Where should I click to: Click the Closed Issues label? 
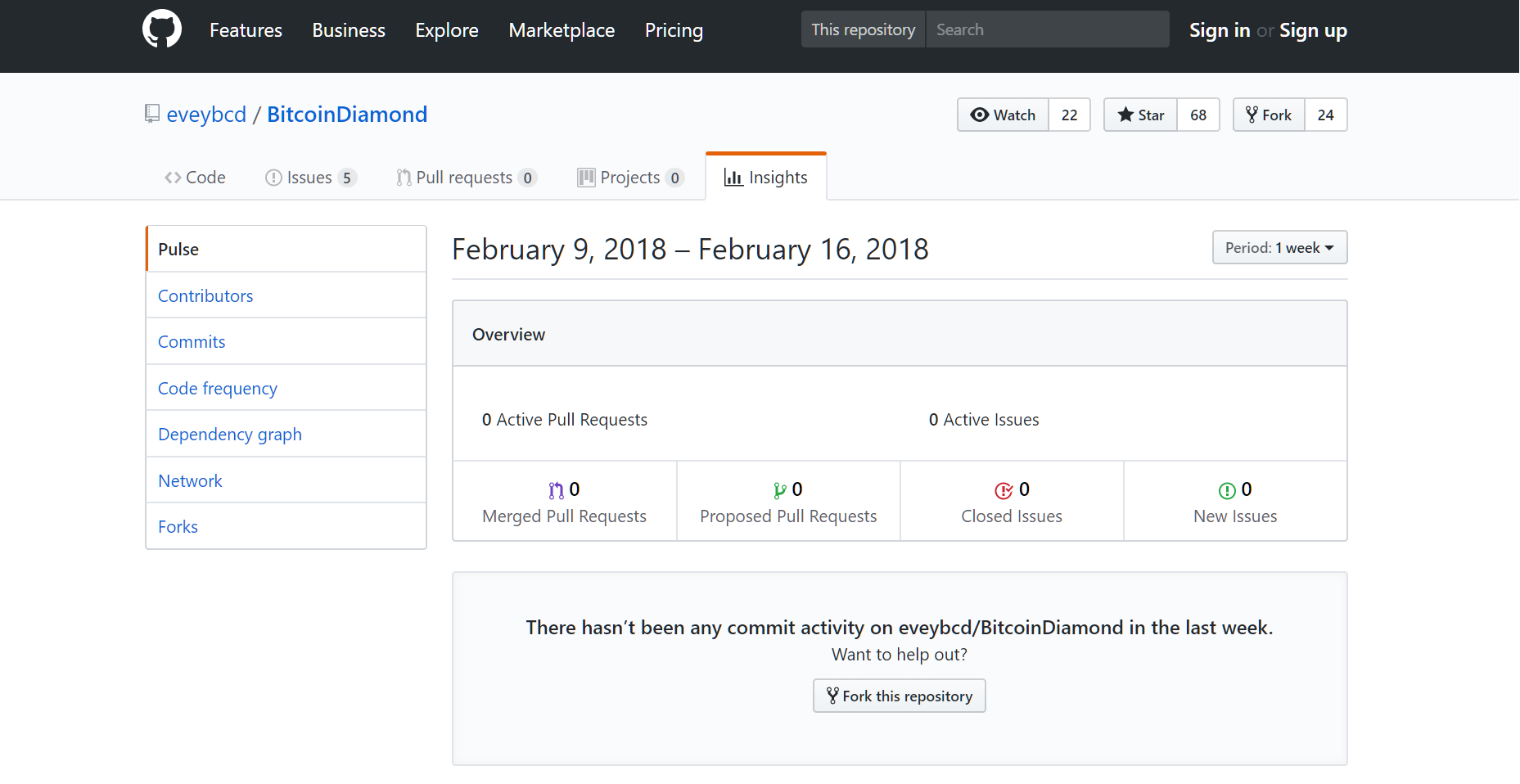tap(1012, 516)
